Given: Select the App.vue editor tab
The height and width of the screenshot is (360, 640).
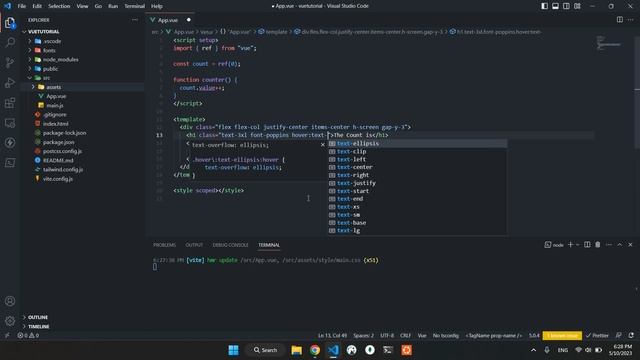Looking at the screenshot, I should (x=168, y=20).
